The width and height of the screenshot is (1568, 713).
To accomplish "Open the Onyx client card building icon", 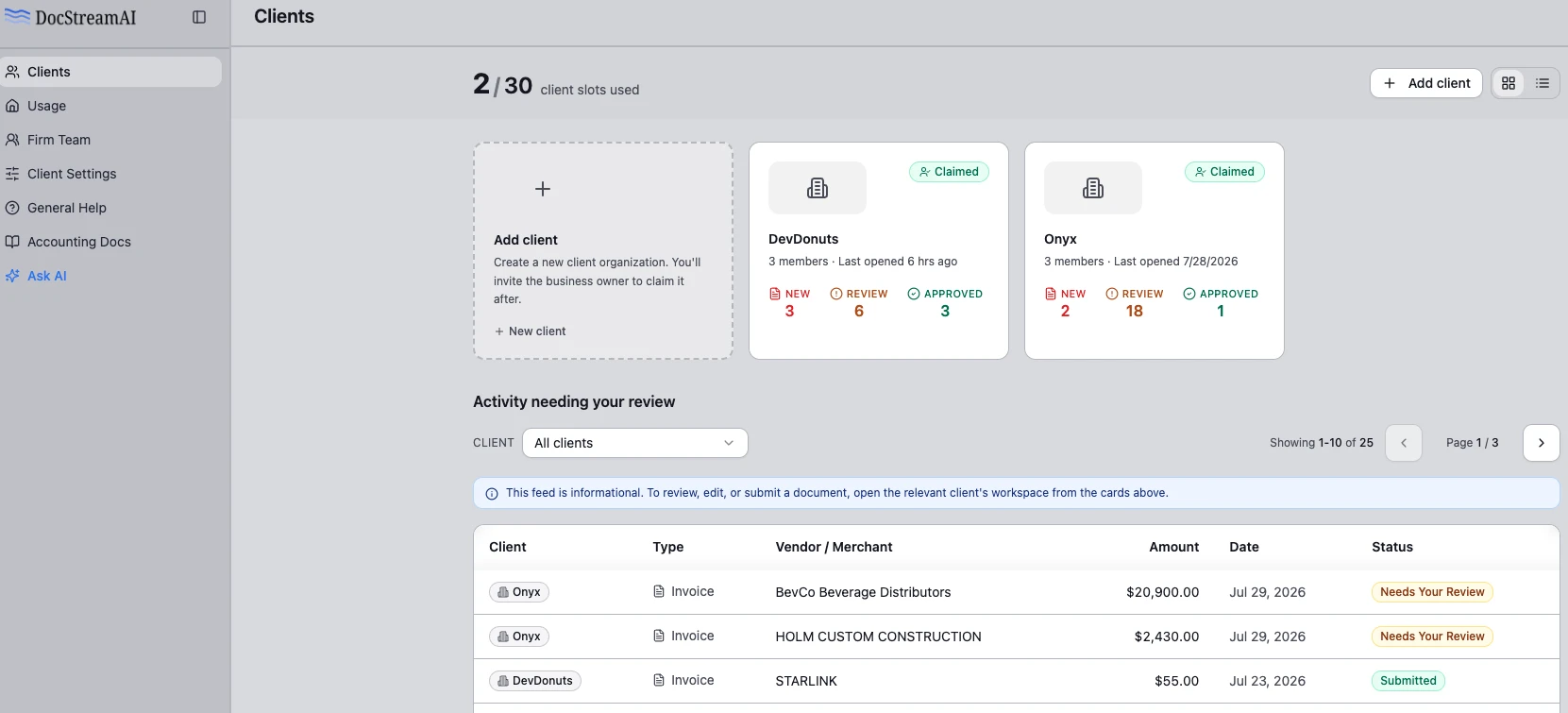I will pyautogui.click(x=1093, y=188).
